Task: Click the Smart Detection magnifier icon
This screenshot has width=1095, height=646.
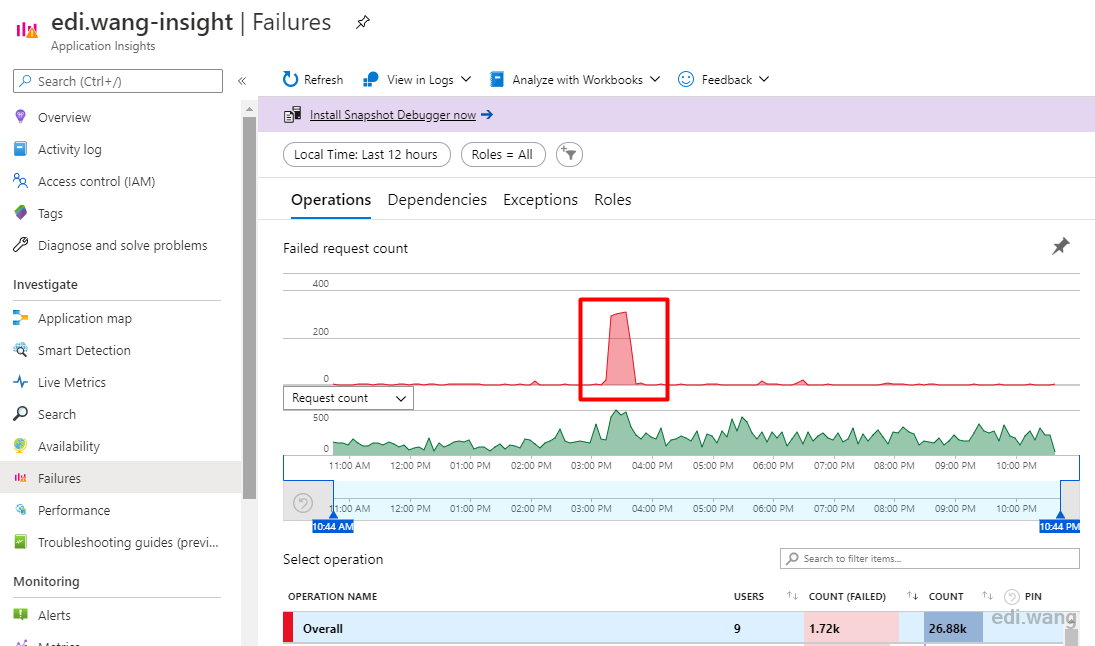Action: coord(20,350)
